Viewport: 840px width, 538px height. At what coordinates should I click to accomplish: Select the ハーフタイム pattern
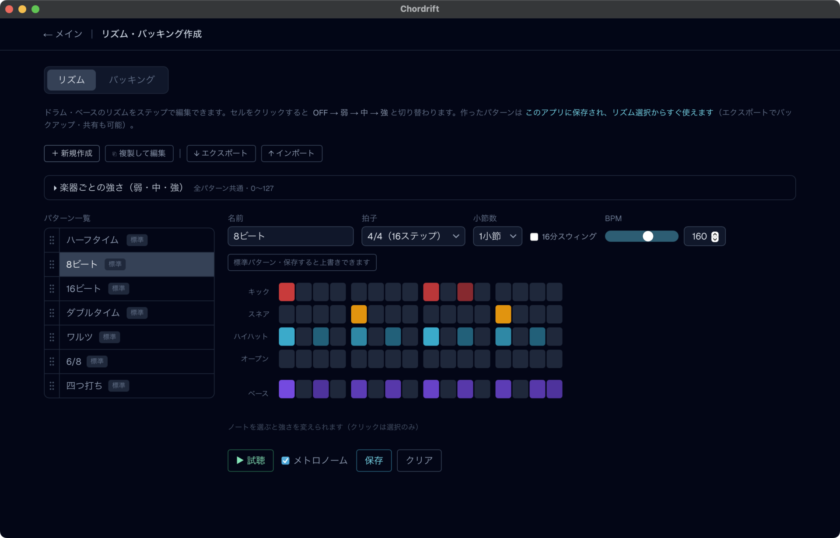pos(137,240)
